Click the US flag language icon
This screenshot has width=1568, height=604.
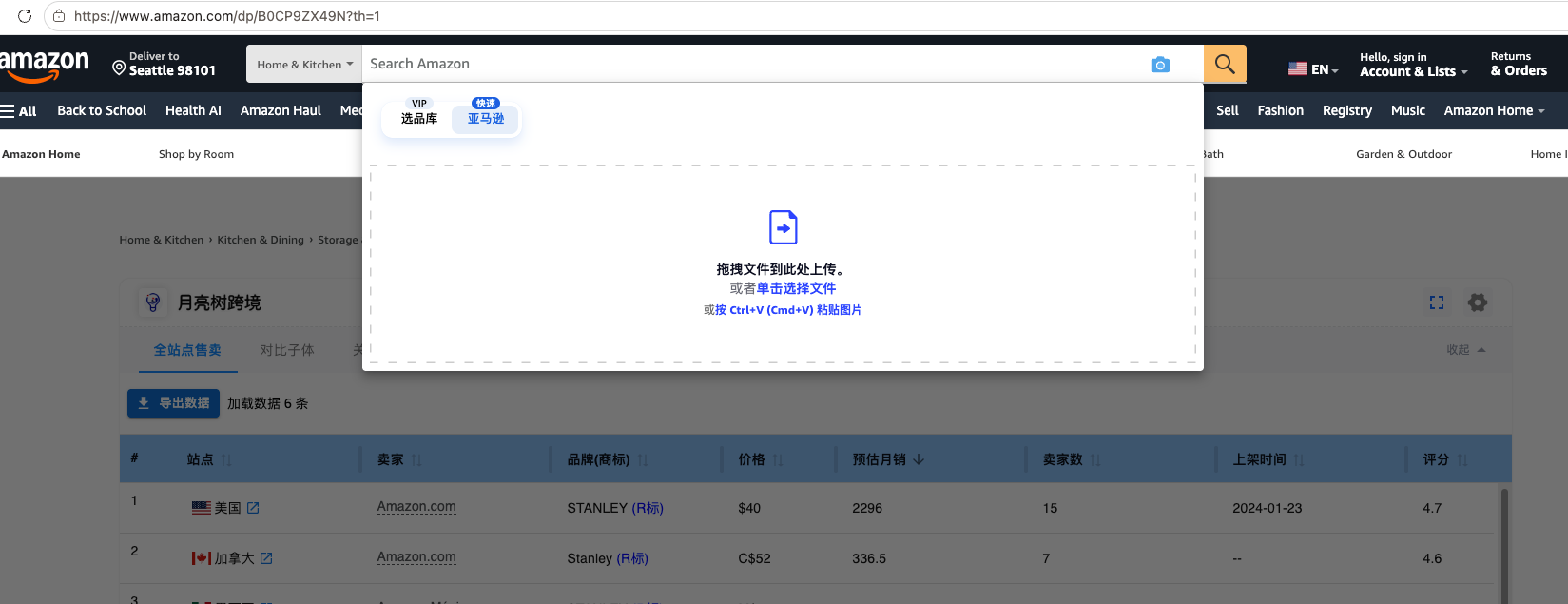click(x=1297, y=68)
